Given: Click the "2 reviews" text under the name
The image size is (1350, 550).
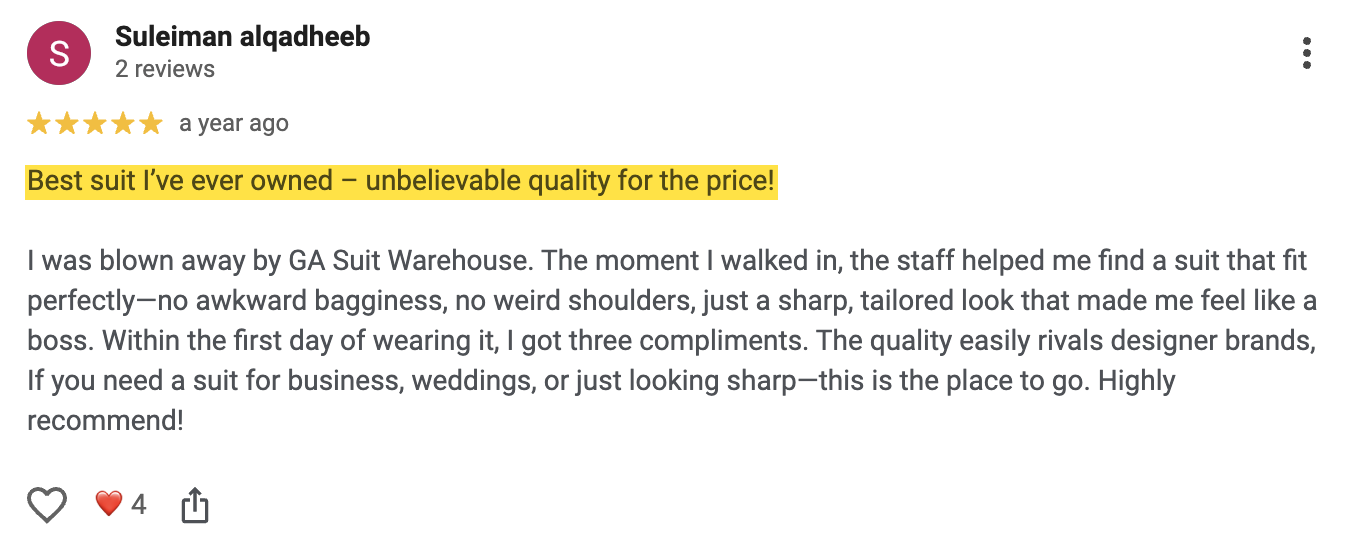Looking at the screenshot, I should (x=165, y=69).
